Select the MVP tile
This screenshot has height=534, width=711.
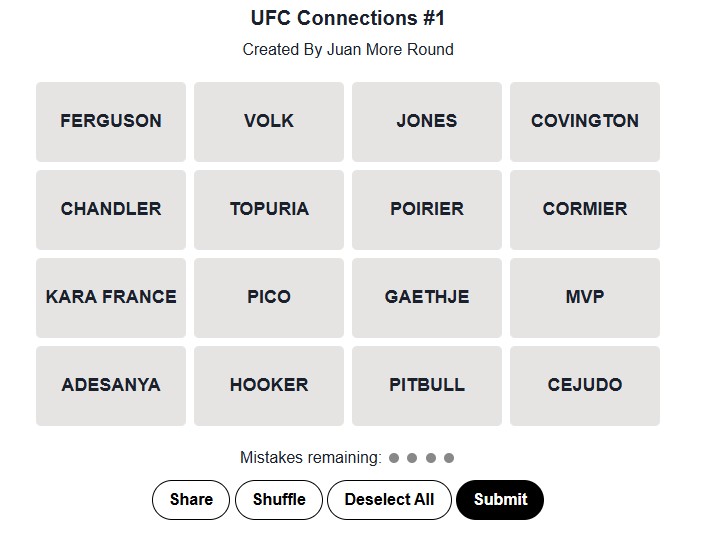pos(585,297)
